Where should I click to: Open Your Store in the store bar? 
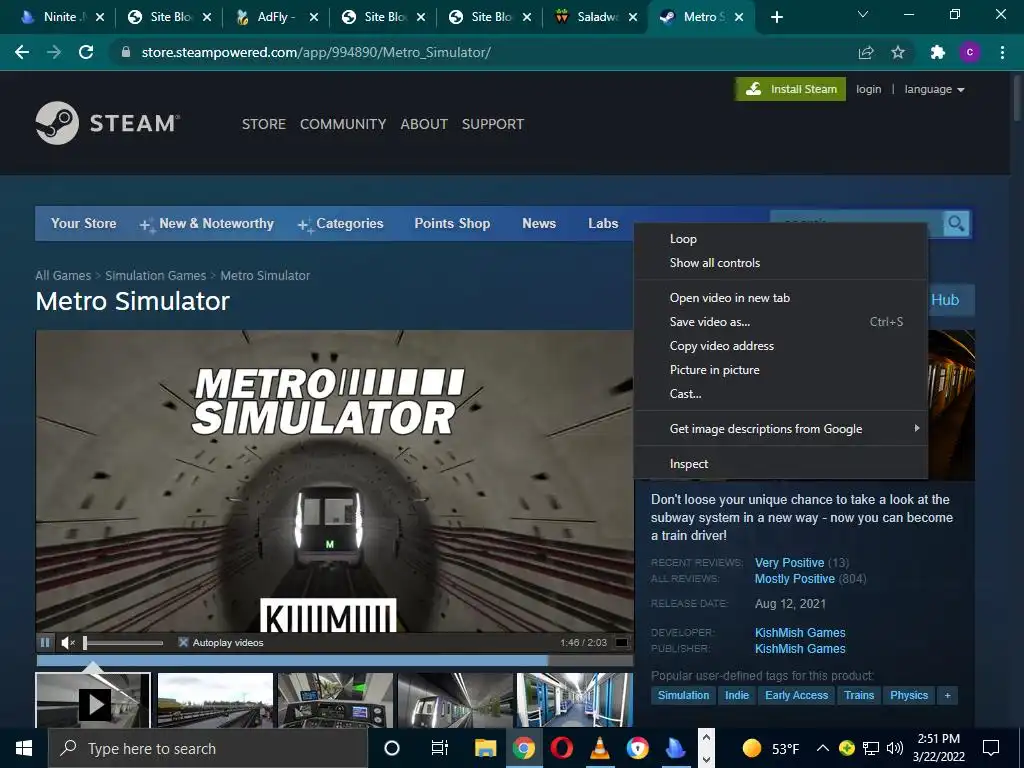pos(84,224)
